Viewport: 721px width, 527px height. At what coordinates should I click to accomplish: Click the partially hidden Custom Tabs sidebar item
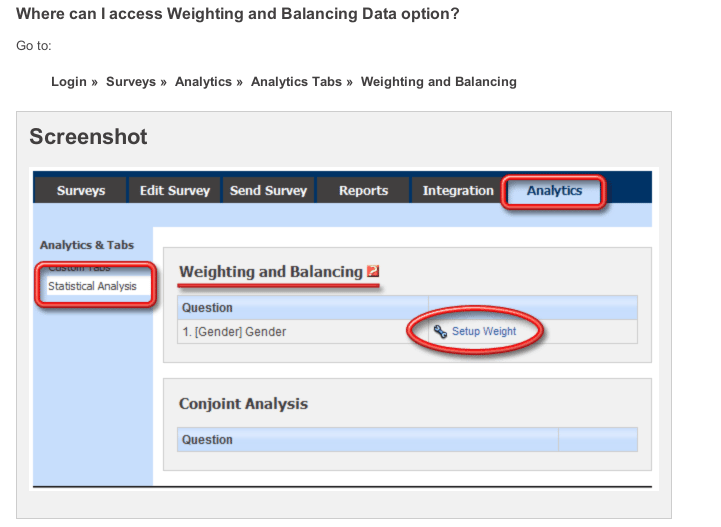click(80, 268)
